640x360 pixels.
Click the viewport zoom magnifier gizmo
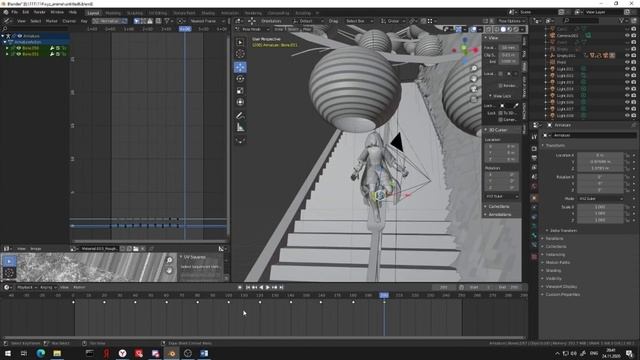pyautogui.click(x=474, y=69)
